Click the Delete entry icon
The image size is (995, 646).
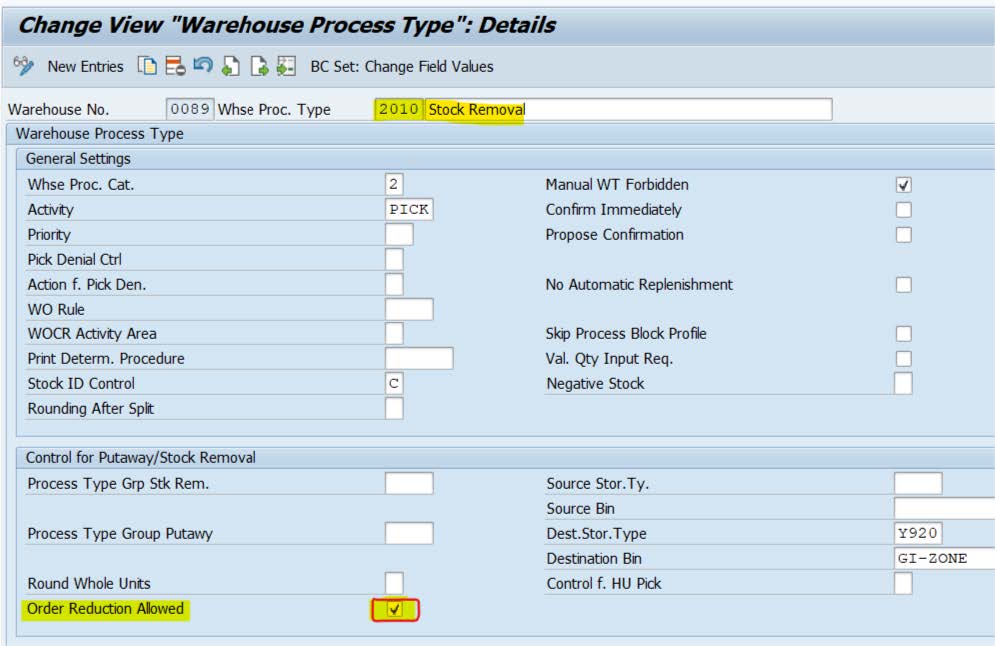pos(176,66)
